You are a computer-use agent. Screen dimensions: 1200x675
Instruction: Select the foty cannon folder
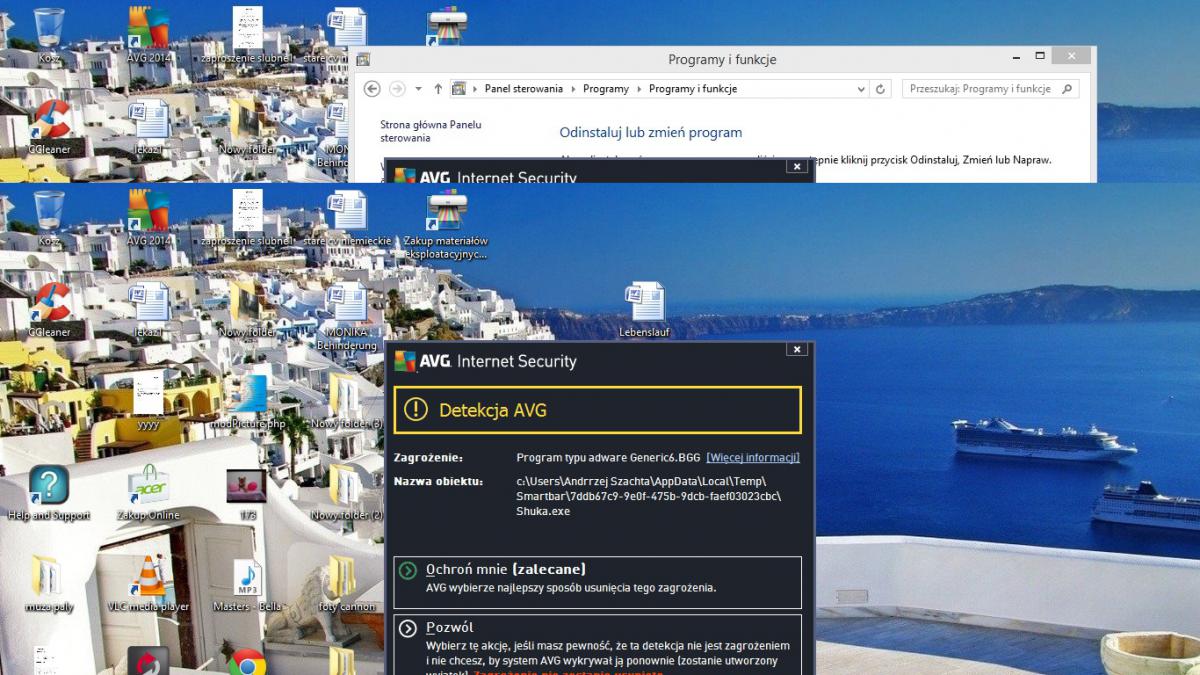pos(347,584)
